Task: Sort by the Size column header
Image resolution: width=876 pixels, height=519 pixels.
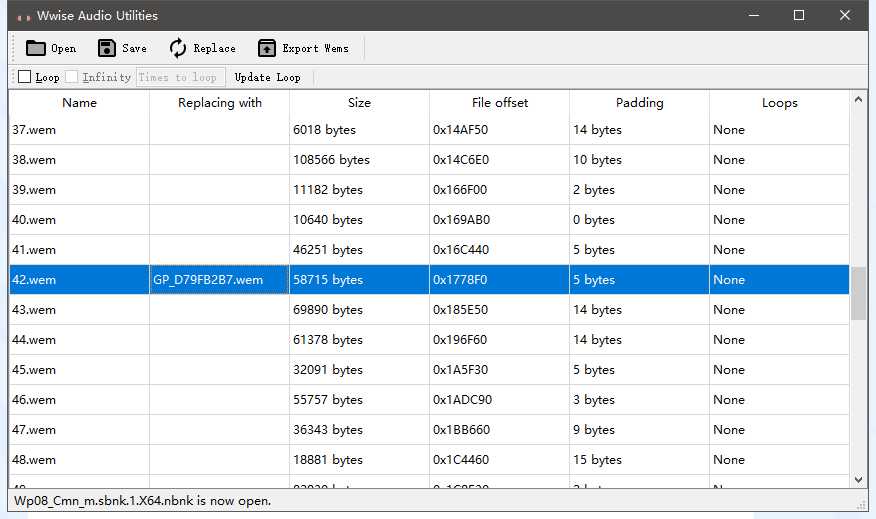Action: tap(359, 103)
